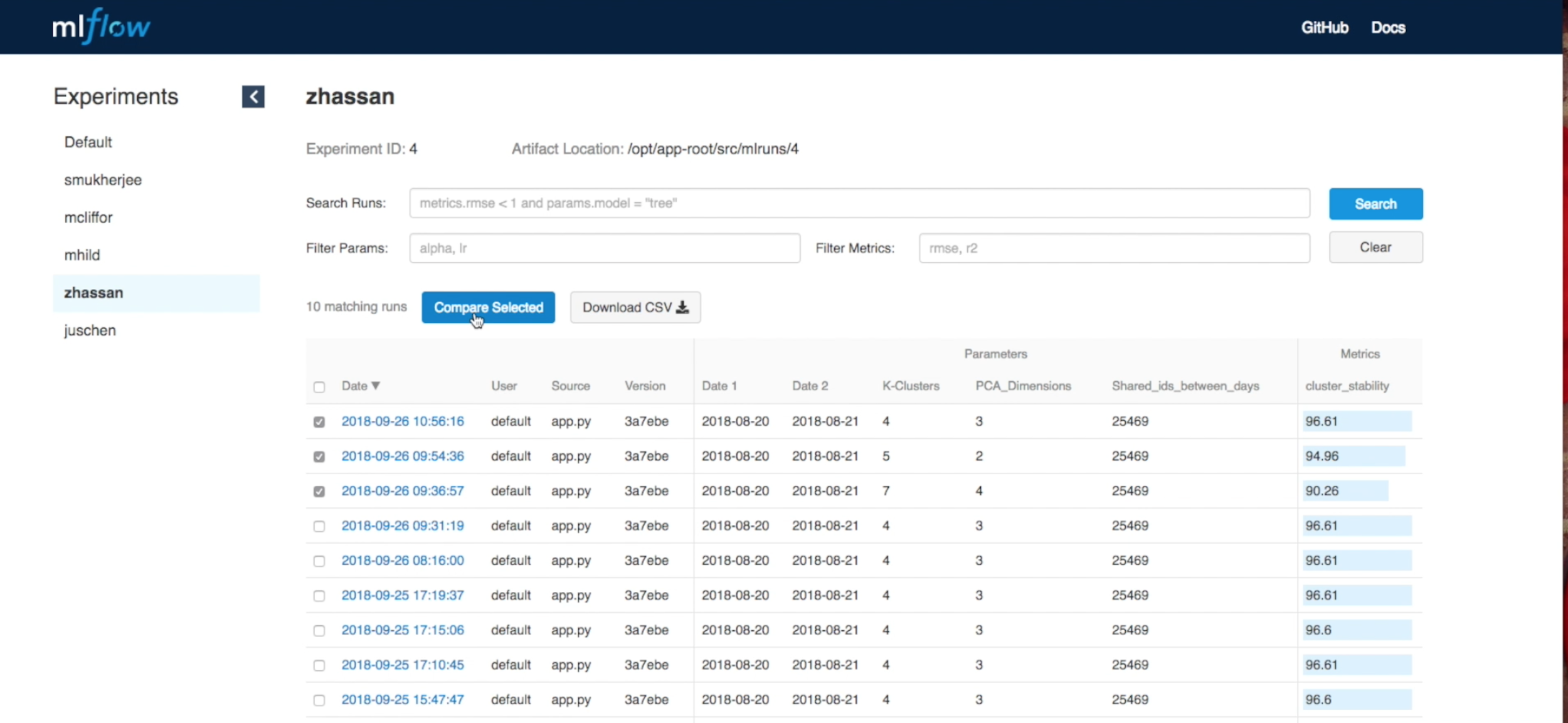Select the Default experiment
This screenshot has width=1568, height=723.
coord(88,142)
